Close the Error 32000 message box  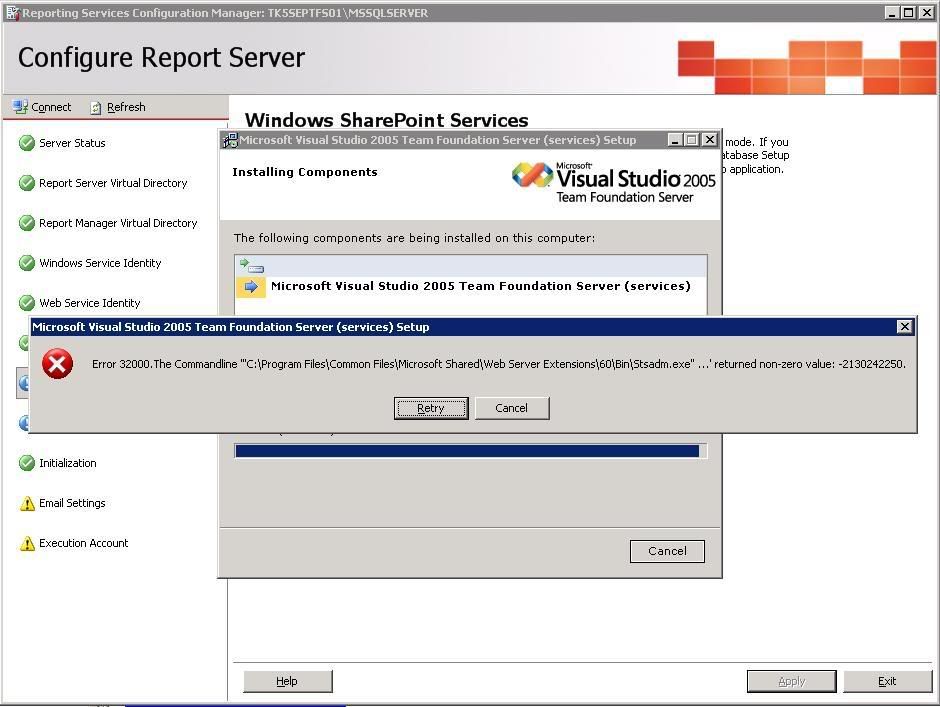[905, 327]
